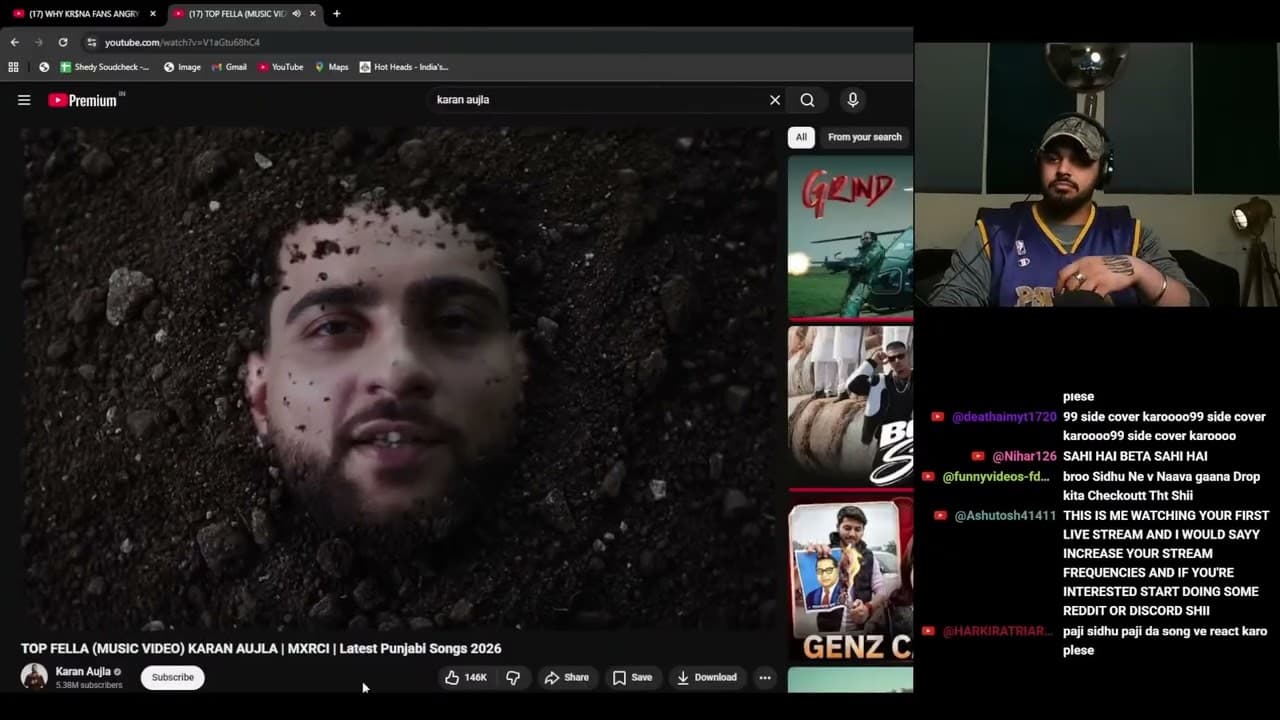
Task: Like the video showing 146K
Action: pos(465,677)
